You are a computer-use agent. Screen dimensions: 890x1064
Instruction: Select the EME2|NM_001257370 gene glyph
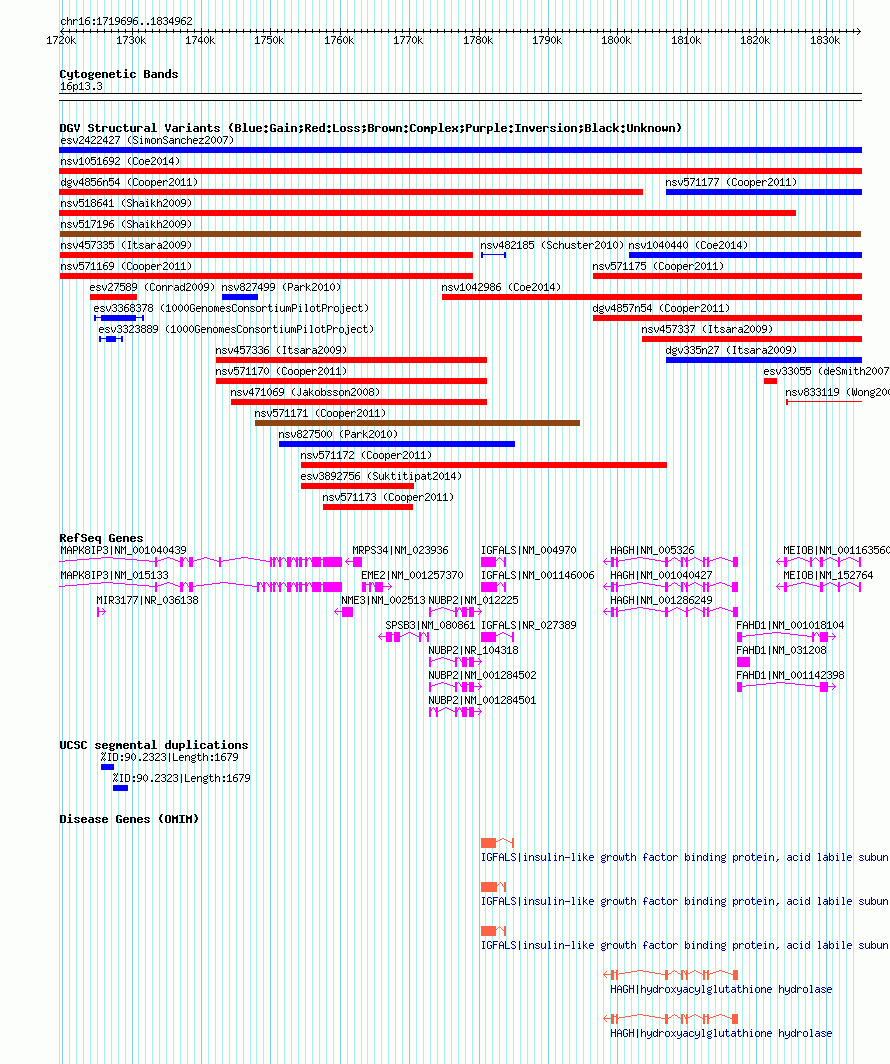pos(376,587)
